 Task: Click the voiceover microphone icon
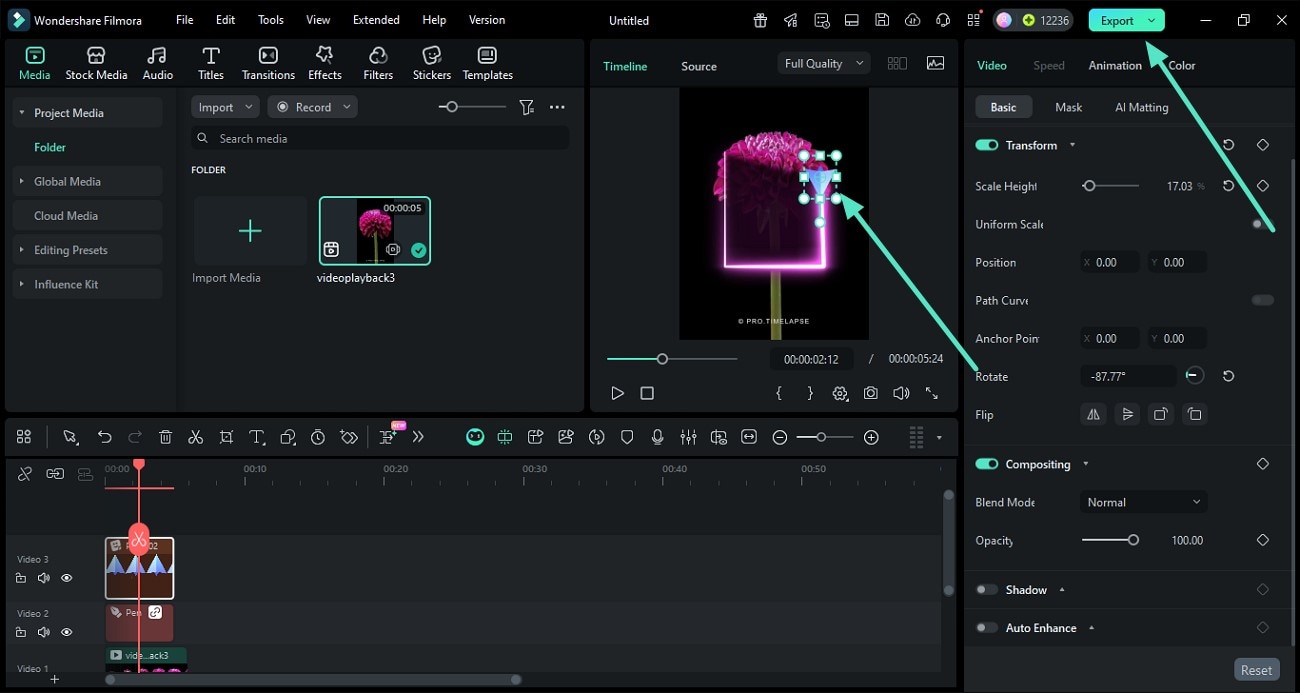(657, 437)
